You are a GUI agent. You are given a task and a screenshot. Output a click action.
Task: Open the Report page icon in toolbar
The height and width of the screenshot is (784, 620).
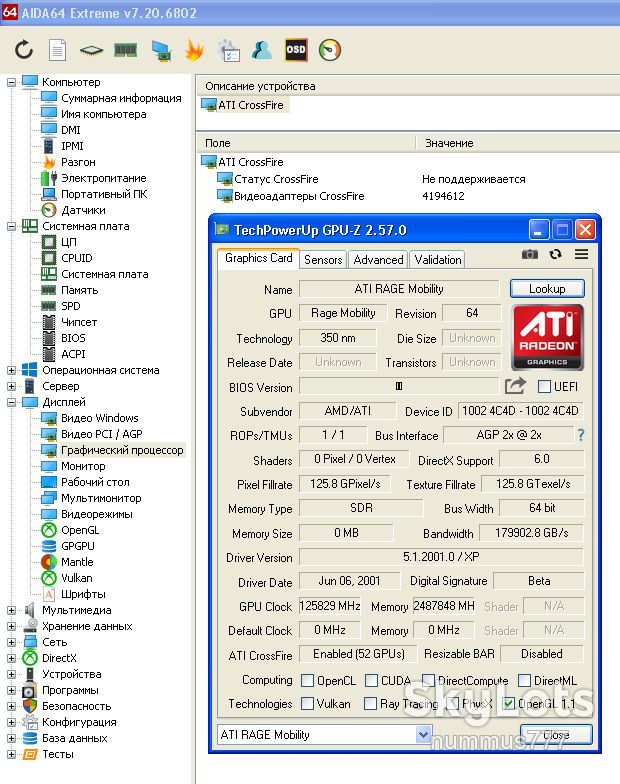point(58,50)
